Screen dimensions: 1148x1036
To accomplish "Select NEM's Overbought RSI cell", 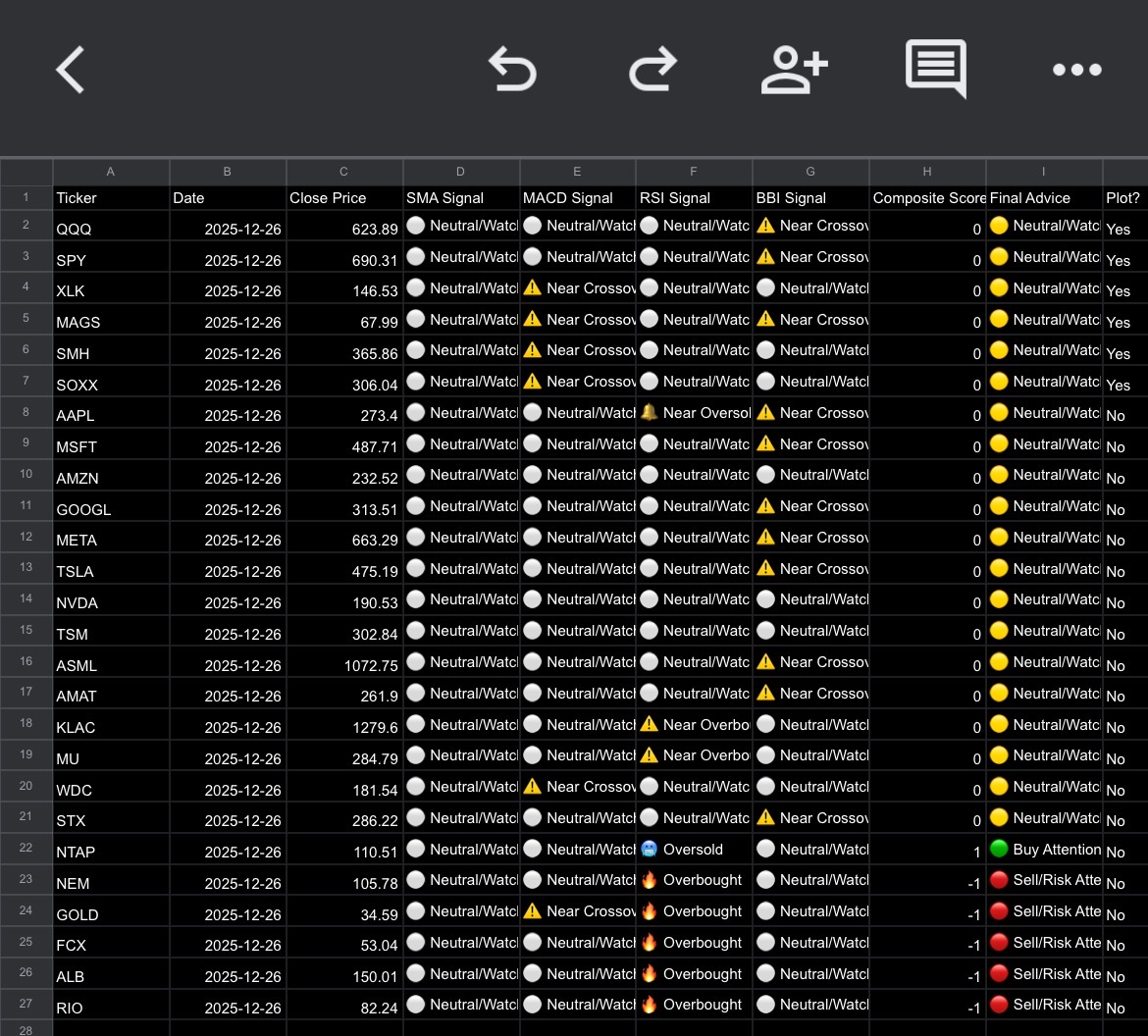I will pos(694,879).
